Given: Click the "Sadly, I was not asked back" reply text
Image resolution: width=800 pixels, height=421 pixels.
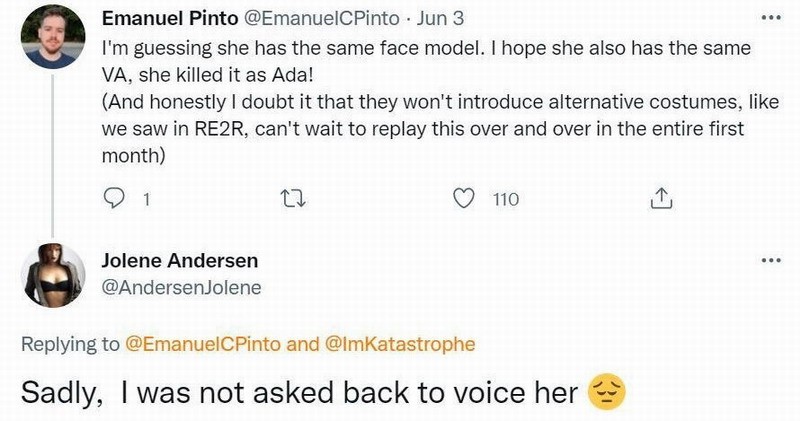Looking at the screenshot, I should 299,392.
